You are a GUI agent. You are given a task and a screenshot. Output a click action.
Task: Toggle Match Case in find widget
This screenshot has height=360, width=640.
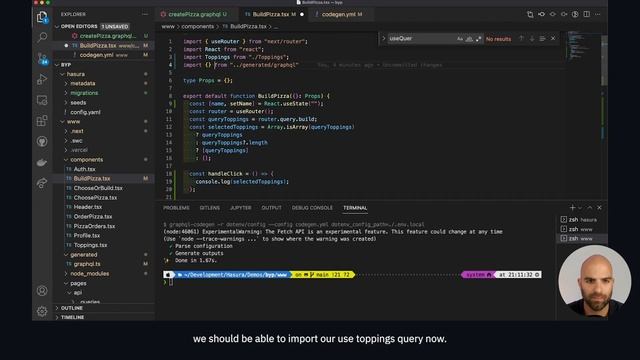click(x=460, y=39)
